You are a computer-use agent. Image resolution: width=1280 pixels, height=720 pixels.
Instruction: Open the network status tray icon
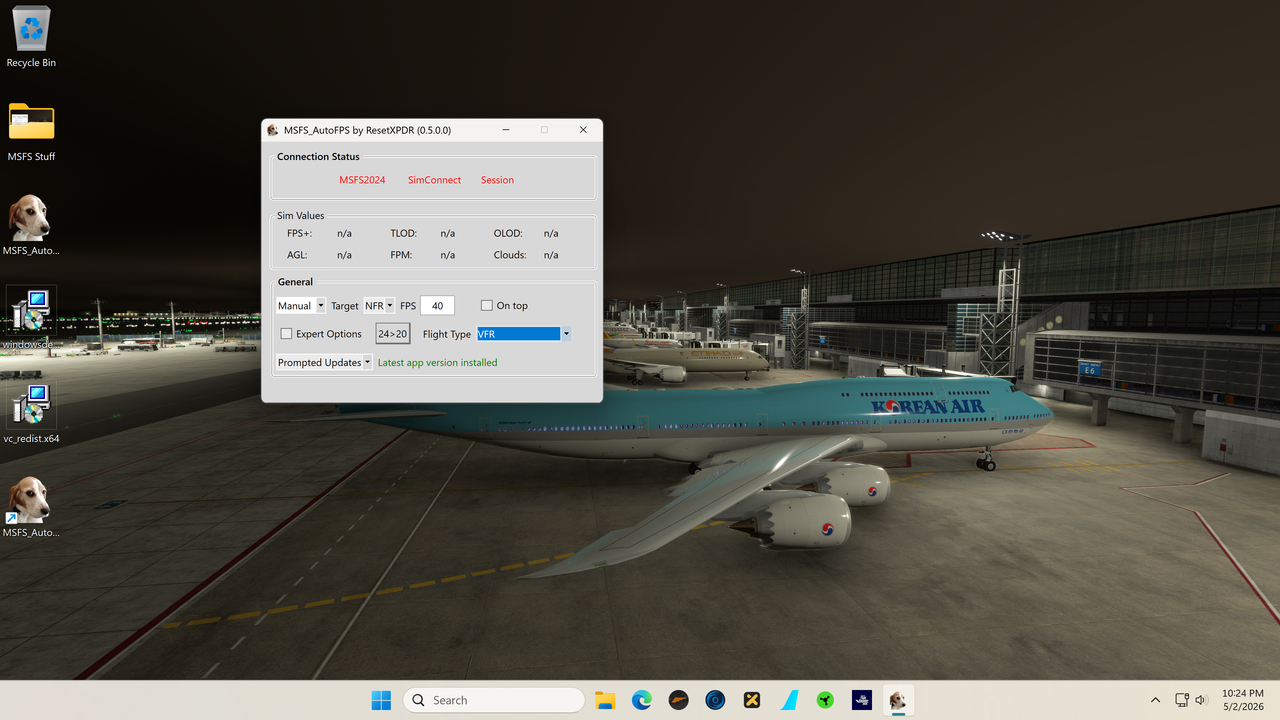click(1181, 700)
